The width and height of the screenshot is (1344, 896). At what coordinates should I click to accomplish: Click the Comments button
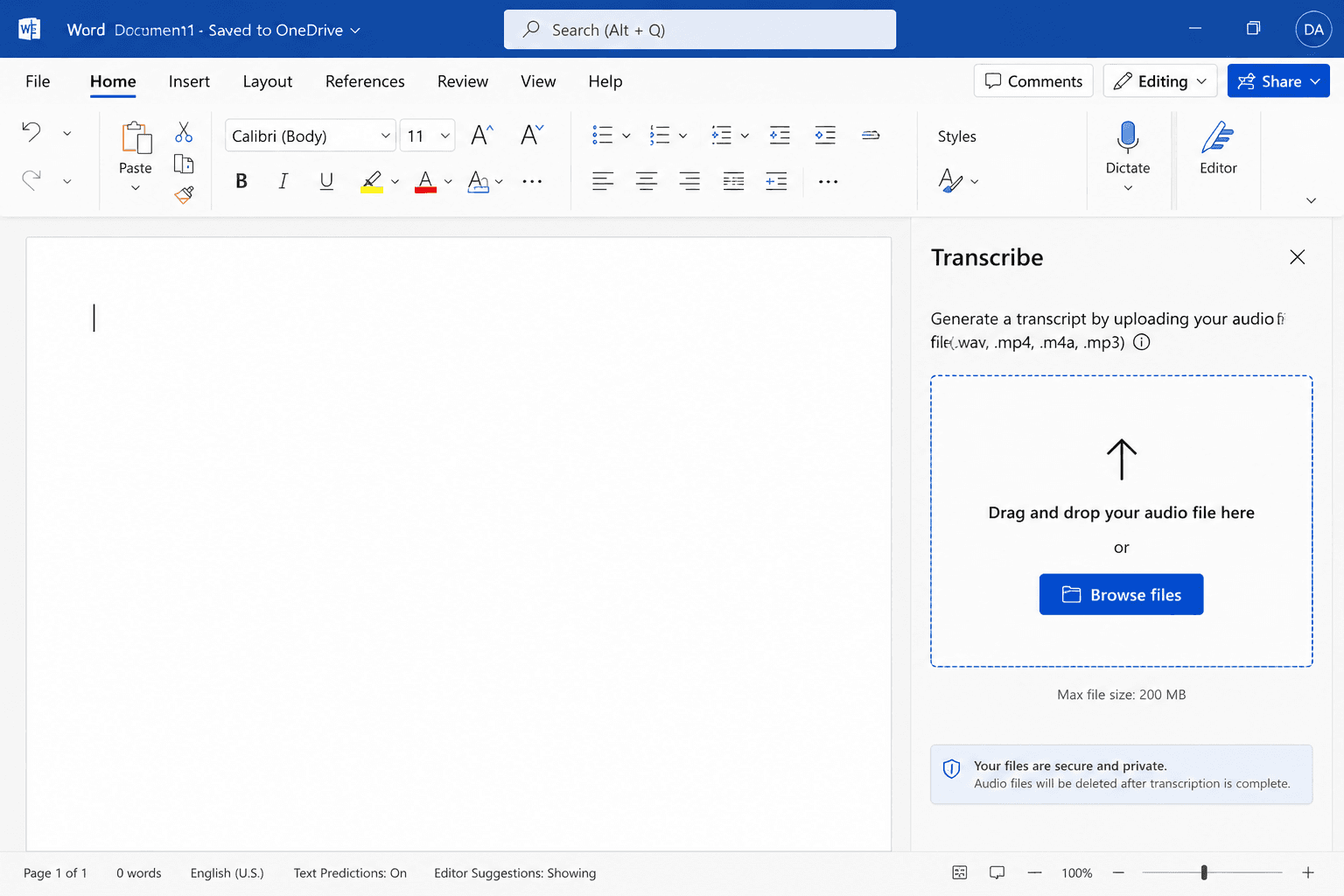click(x=1033, y=81)
